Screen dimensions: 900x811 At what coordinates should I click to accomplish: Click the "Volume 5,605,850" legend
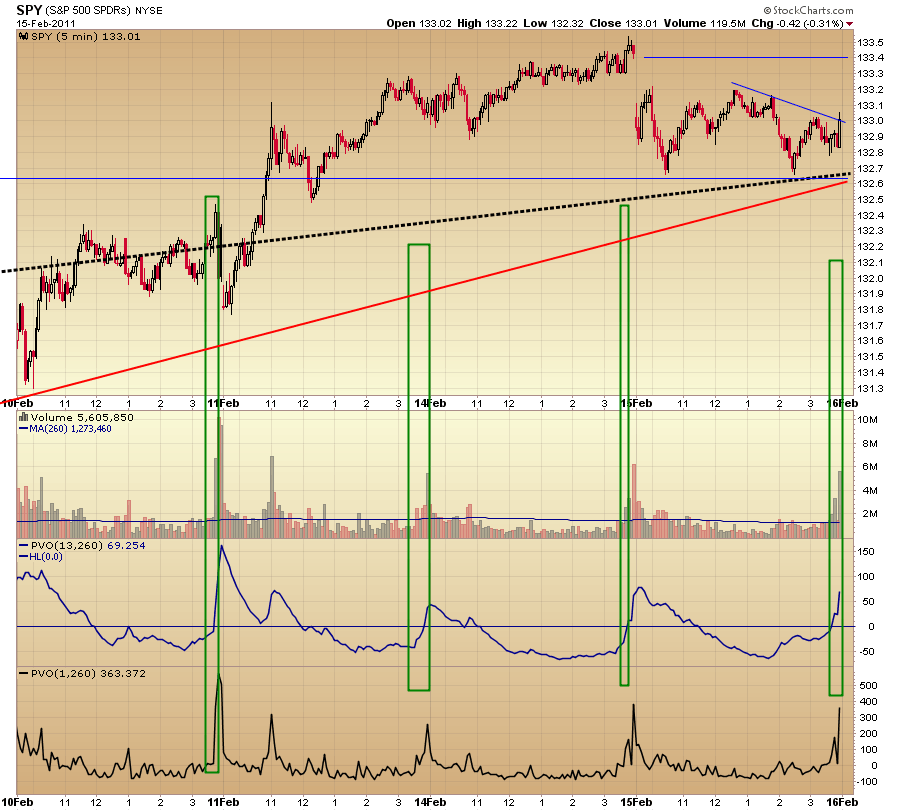[82, 417]
